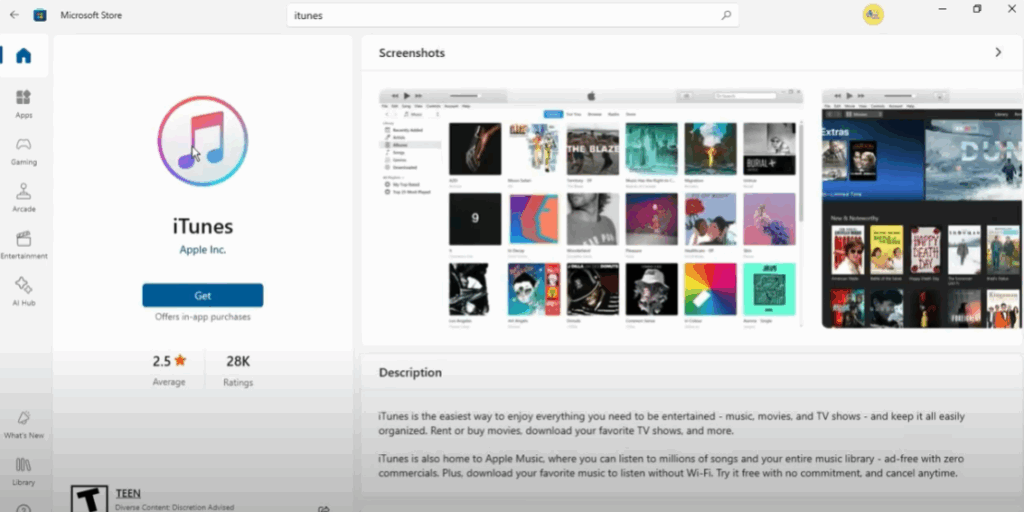Open Library in the sidebar
Viewport: 1024px width, 512px height.
point(24,472)
